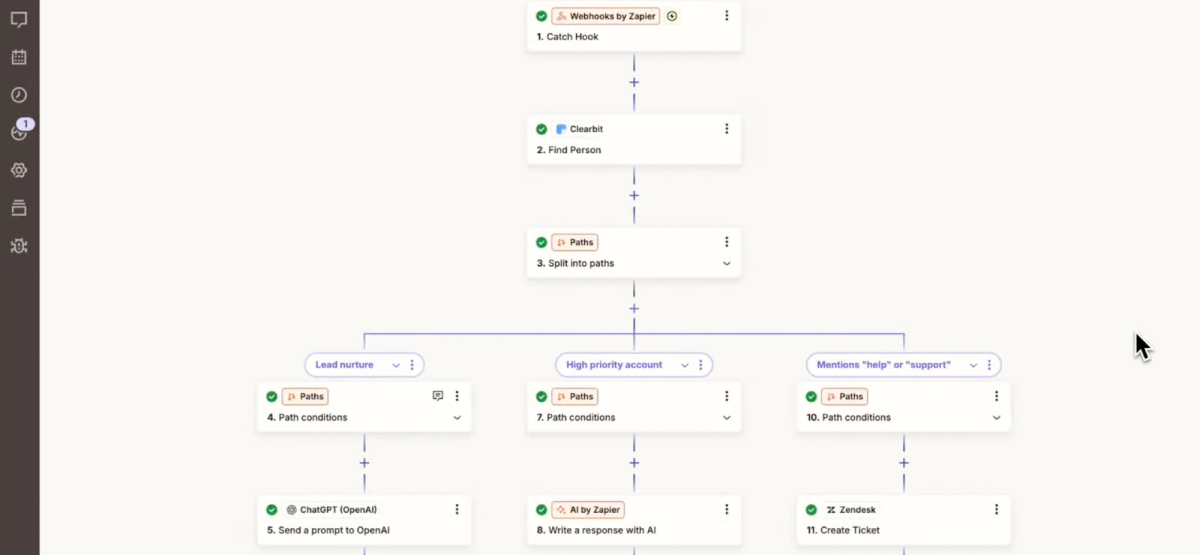Open three-dot menu on step 10 Path conditions
Screen dimensions: 1200x555
[997, 396]
